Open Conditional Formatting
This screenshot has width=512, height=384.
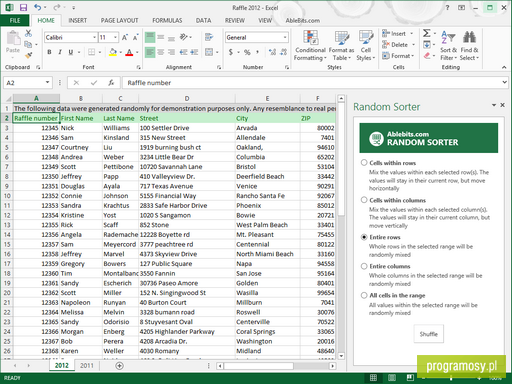[310, 46]
